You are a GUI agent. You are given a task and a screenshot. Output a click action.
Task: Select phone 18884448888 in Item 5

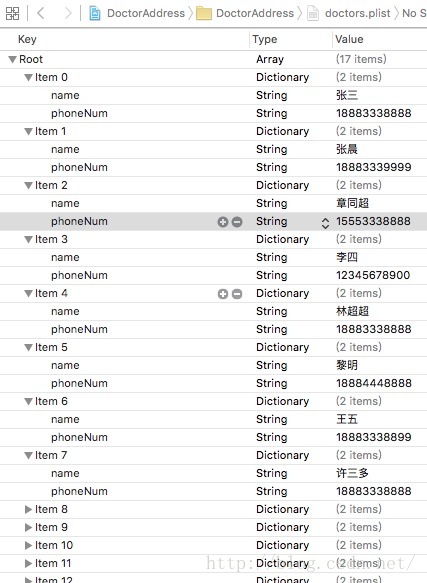[x=373, y=383]
